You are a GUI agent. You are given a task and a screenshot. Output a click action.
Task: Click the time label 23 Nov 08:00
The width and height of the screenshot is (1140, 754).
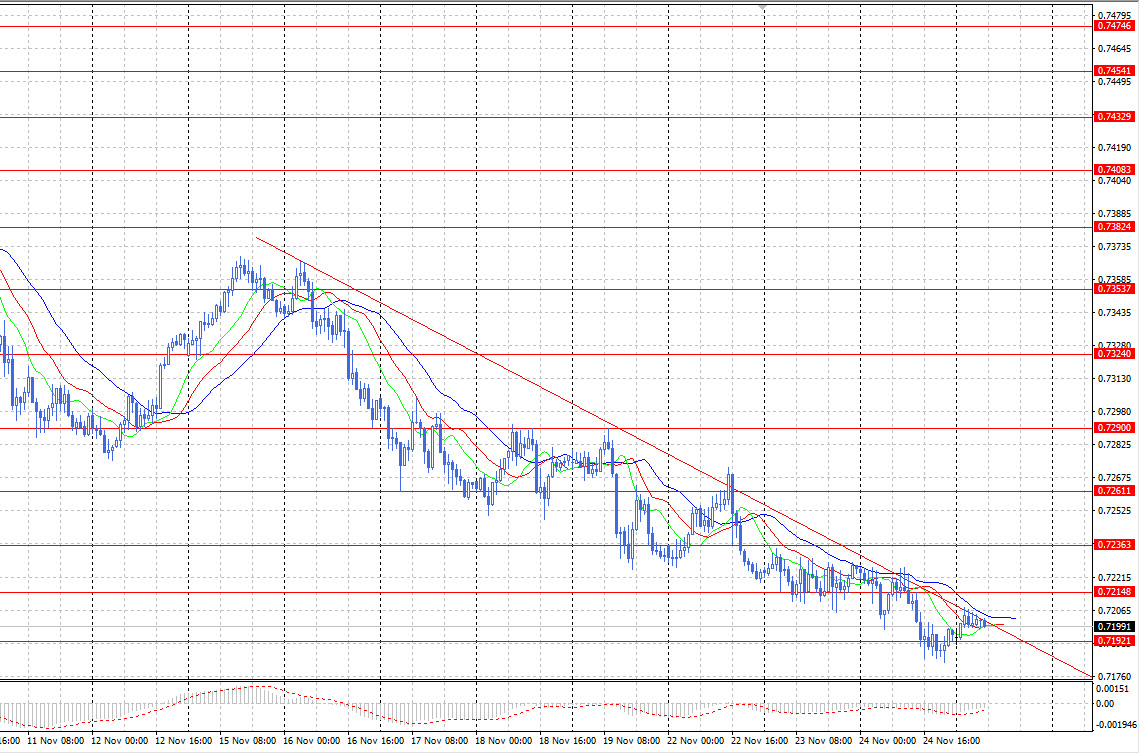pos(823,741)
